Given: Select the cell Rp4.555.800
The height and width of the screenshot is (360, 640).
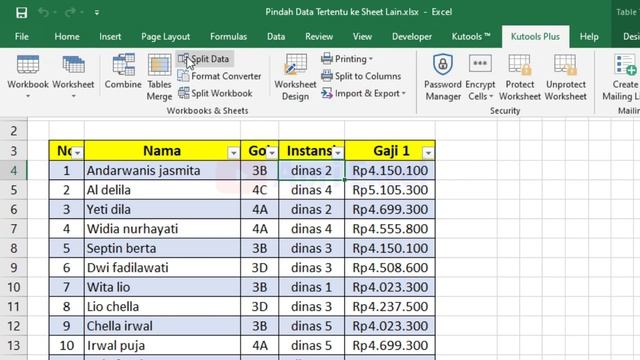Looking at the screenshot, I should coord(390,229).
